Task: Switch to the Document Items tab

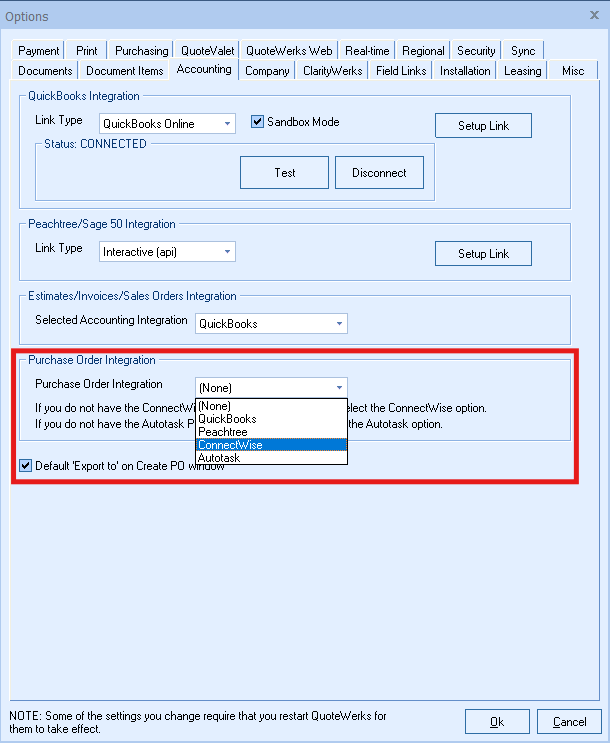Action: 124,71
